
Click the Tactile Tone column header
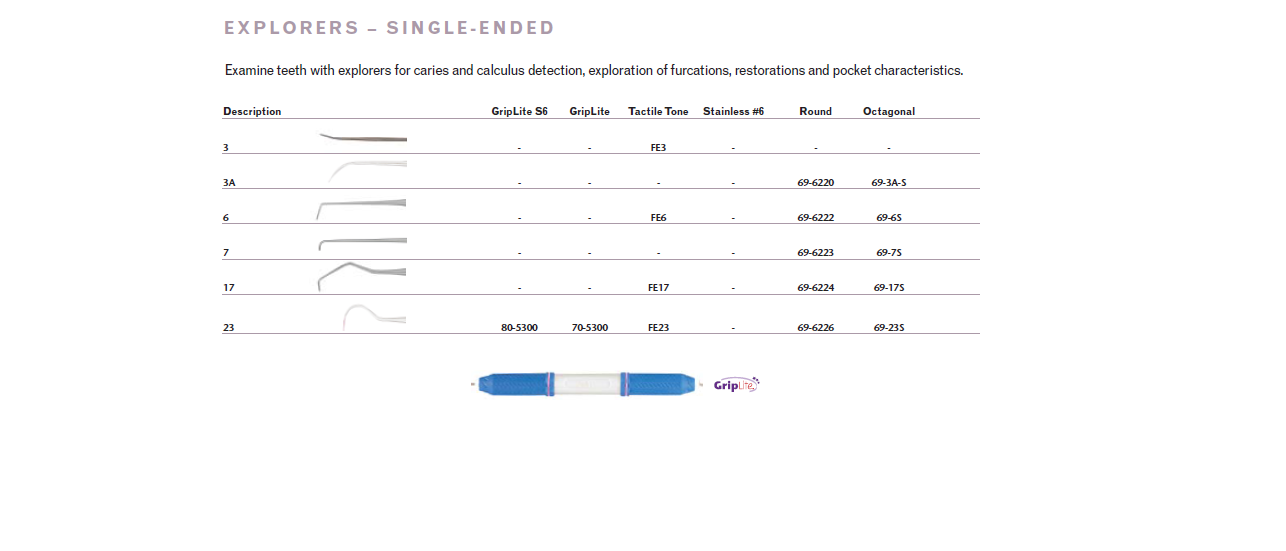click(x=658, y=112)
